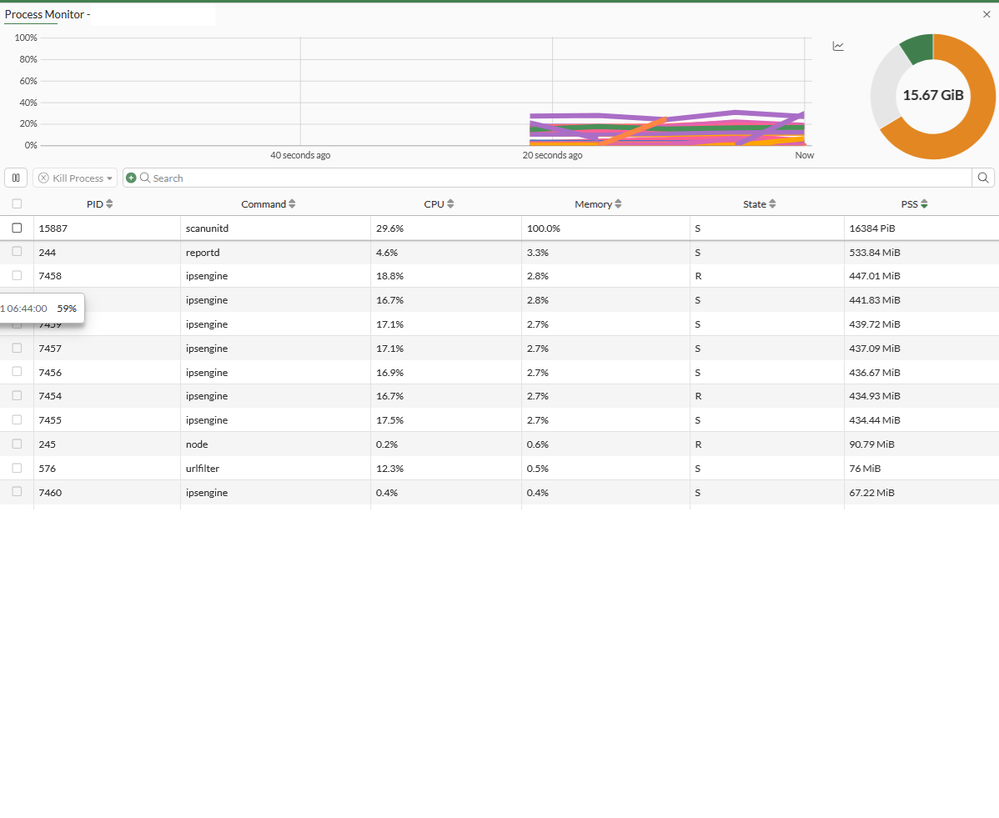
Task: Select the urlfilter command cell
Action: point(275,468)
